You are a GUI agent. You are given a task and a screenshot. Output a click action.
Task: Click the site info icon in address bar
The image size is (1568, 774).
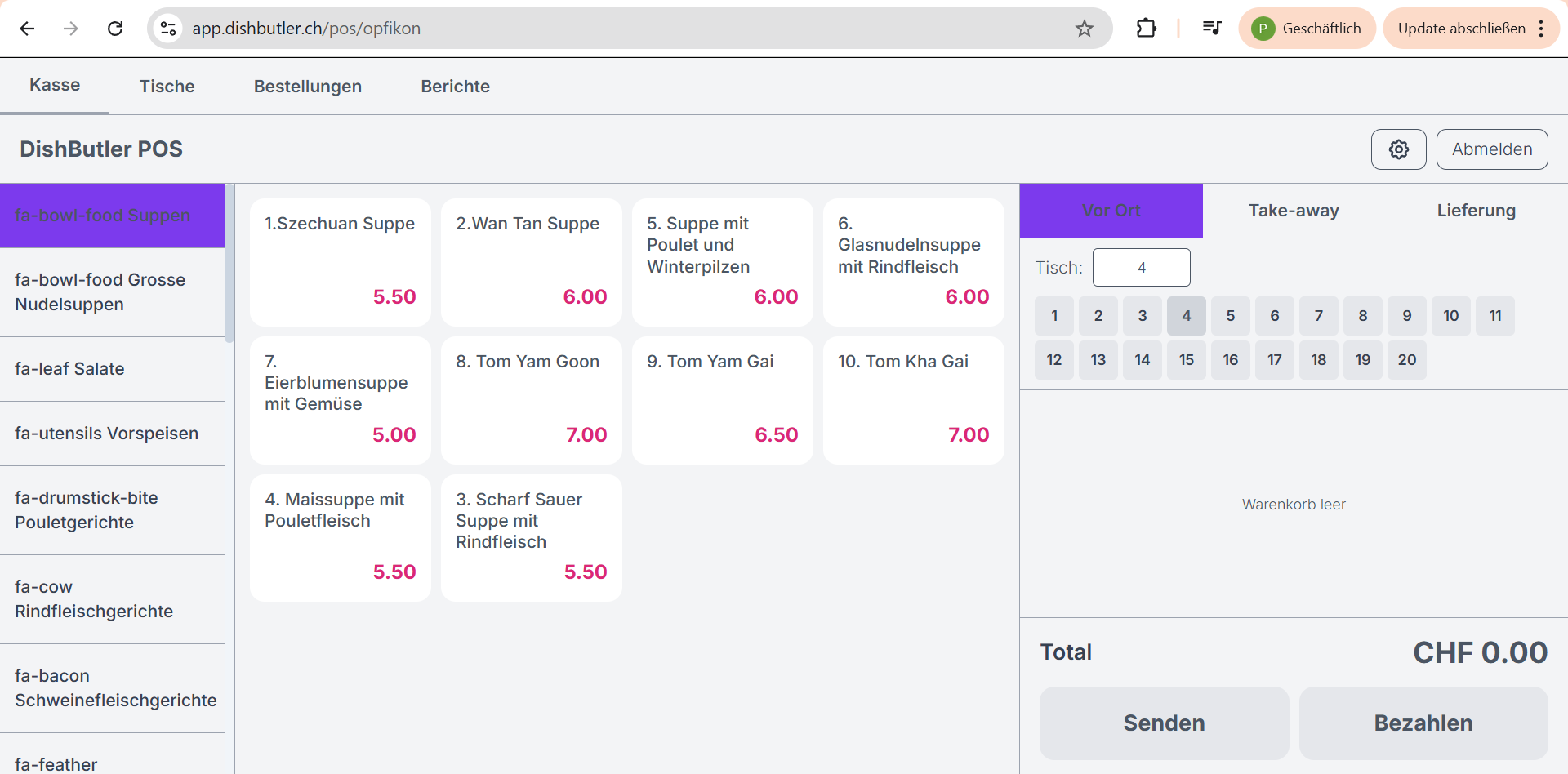pyautogui.click(x=168, y=29)
